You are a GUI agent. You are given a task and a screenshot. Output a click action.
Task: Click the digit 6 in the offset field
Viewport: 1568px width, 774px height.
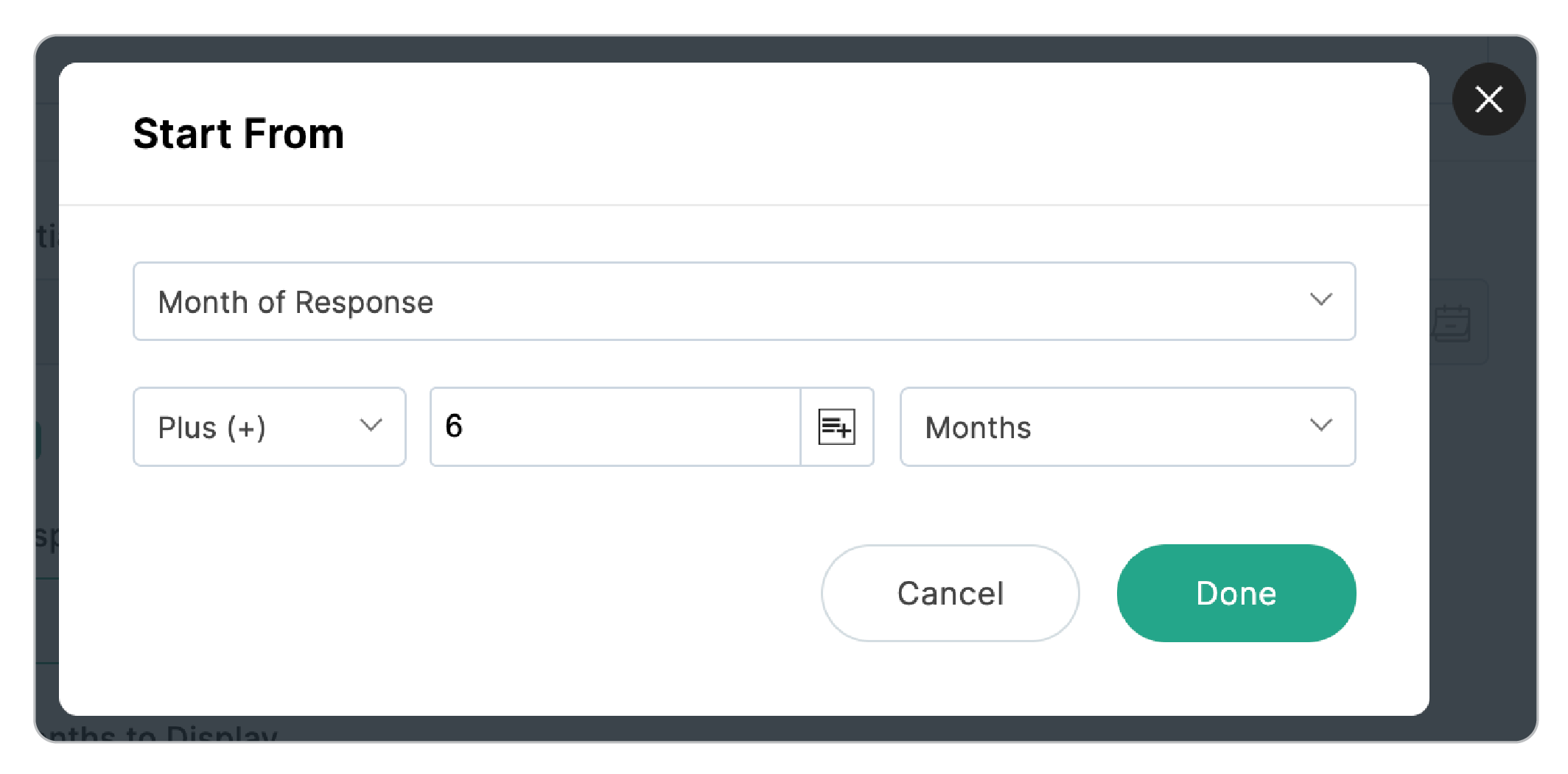[454, 426]
